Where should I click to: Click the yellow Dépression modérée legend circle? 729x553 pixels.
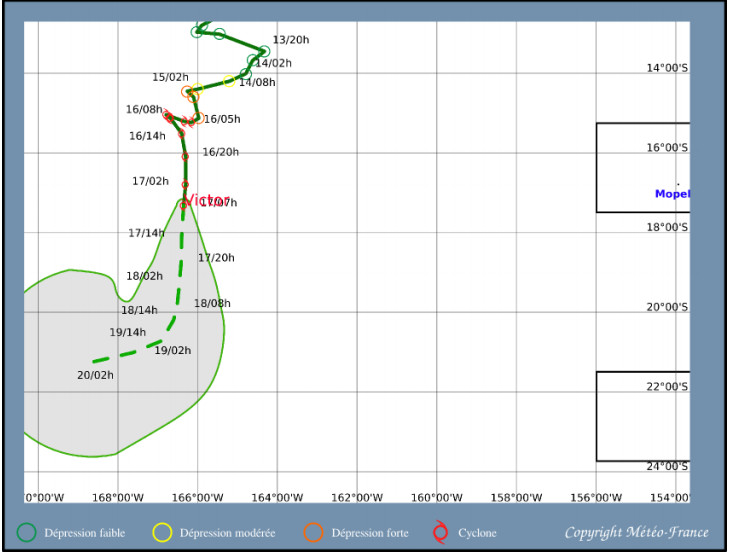click(163, 533)
